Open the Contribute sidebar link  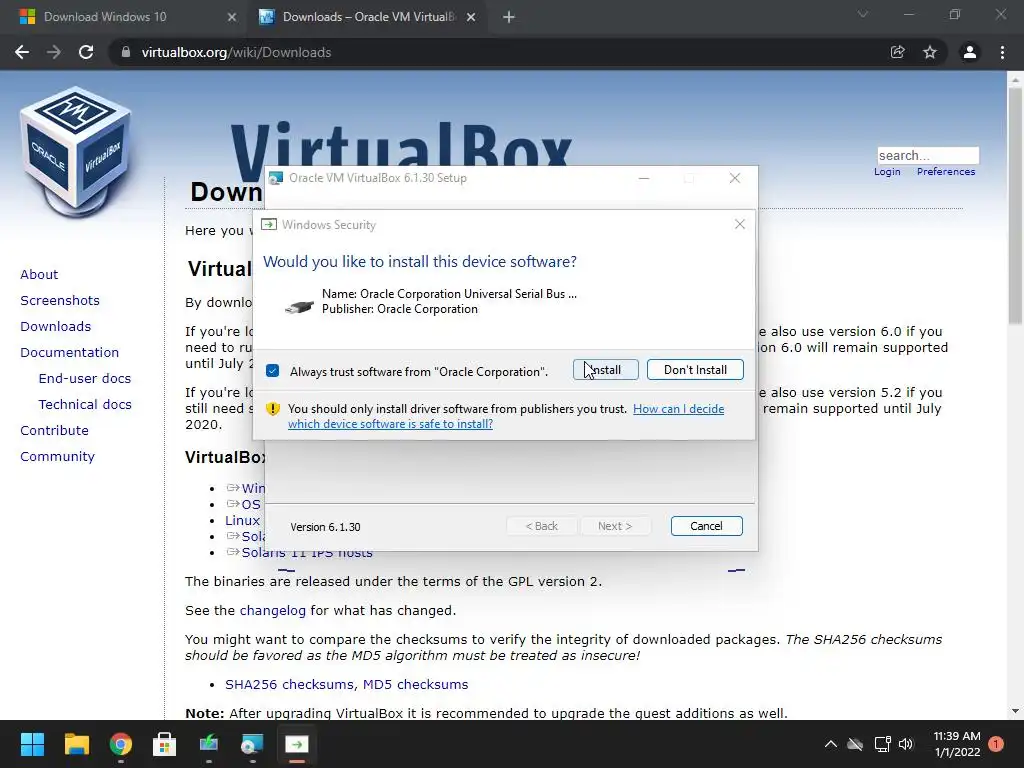point(54,430)
